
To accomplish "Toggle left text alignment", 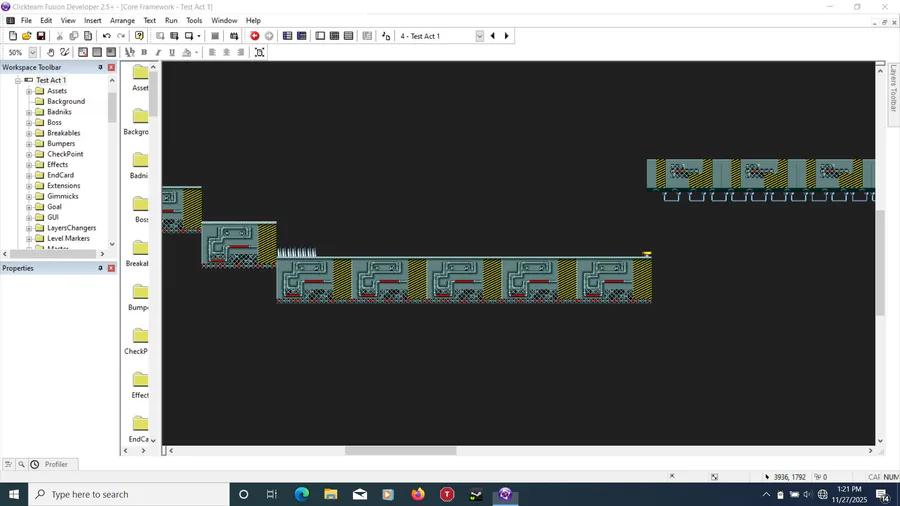I will pyautogui.click(x=212, y=52).
